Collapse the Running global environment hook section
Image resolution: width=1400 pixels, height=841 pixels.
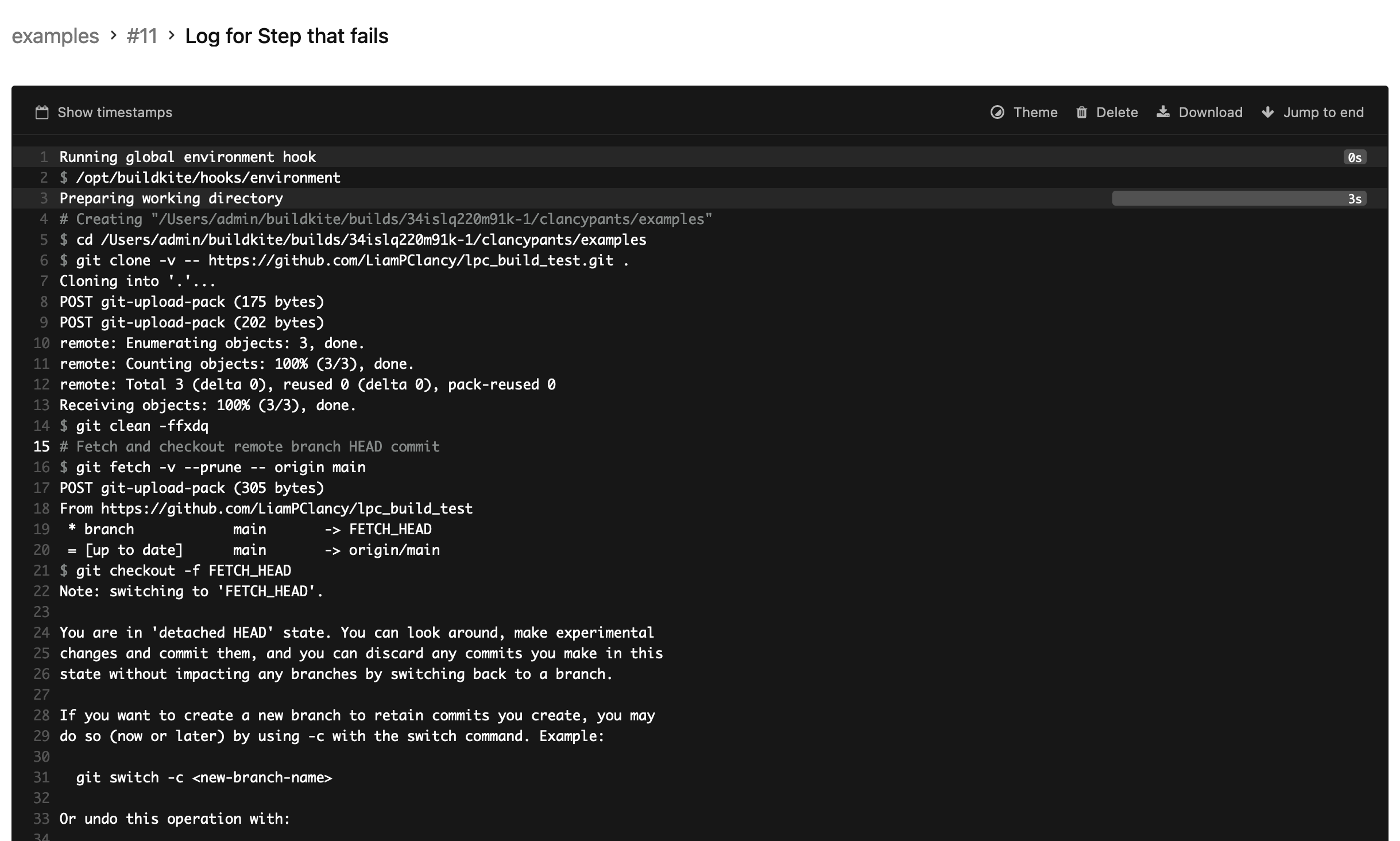coord(188,157)
